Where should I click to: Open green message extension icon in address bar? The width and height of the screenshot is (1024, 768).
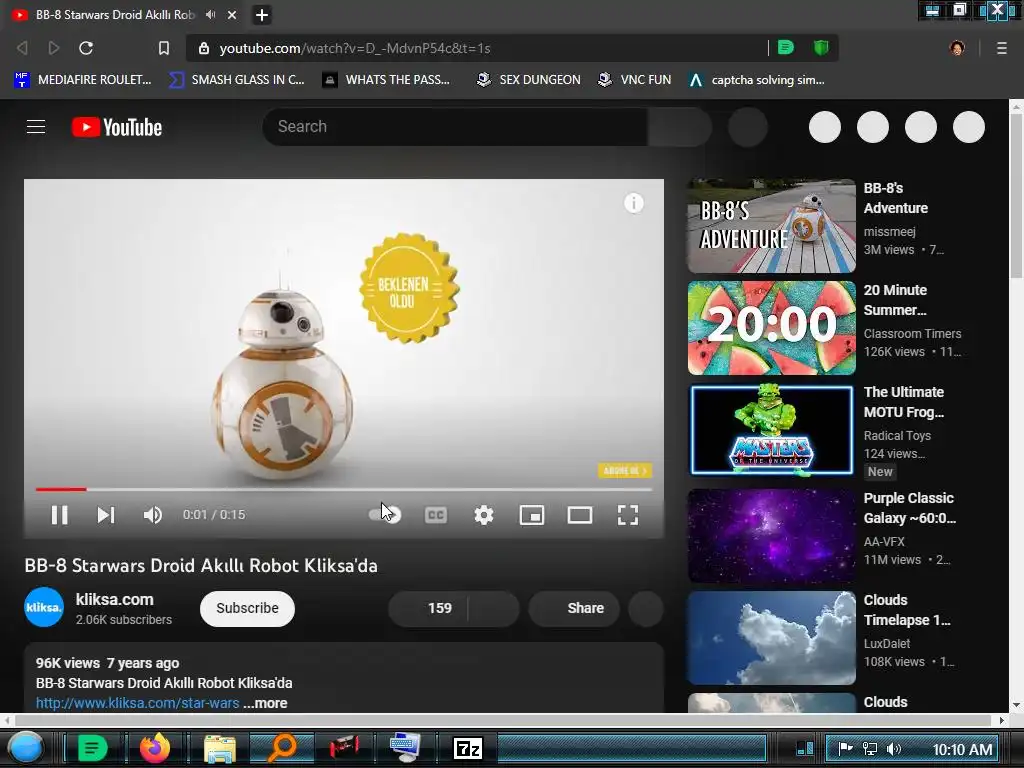786,47
